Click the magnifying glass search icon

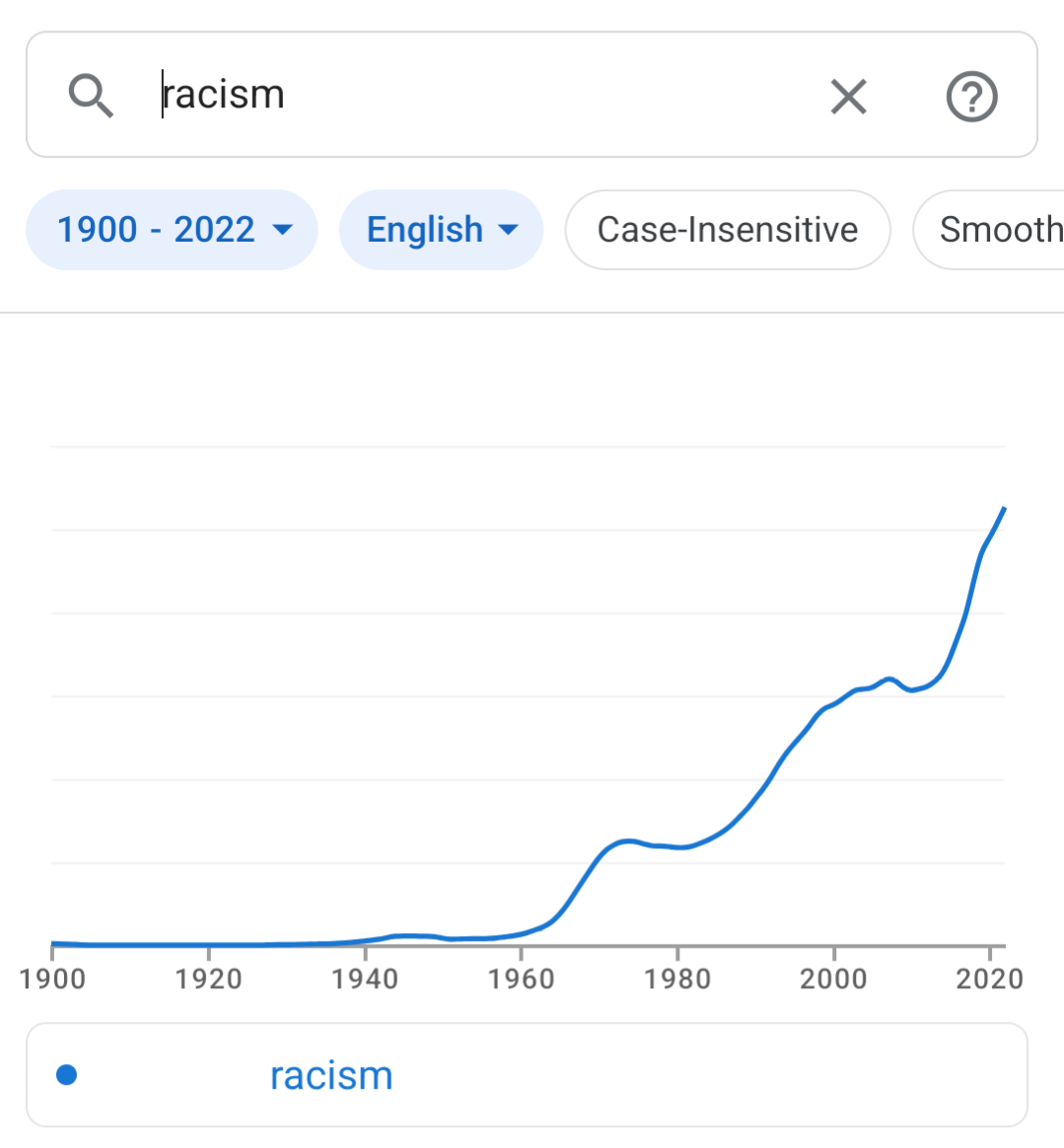click(91, 96)
